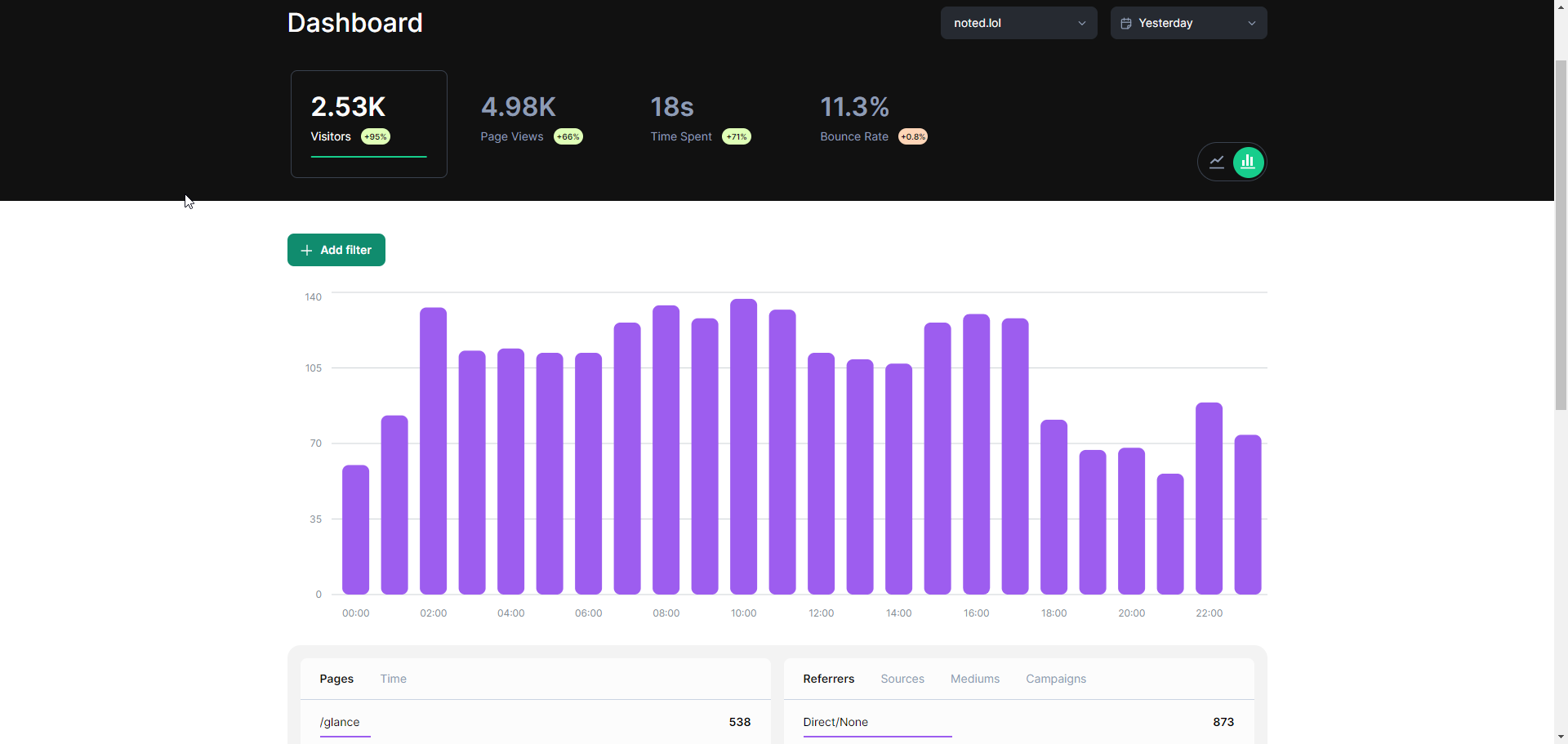Click the scrollbar down arrow
1568x744 pixels.
pos(1561,737)
